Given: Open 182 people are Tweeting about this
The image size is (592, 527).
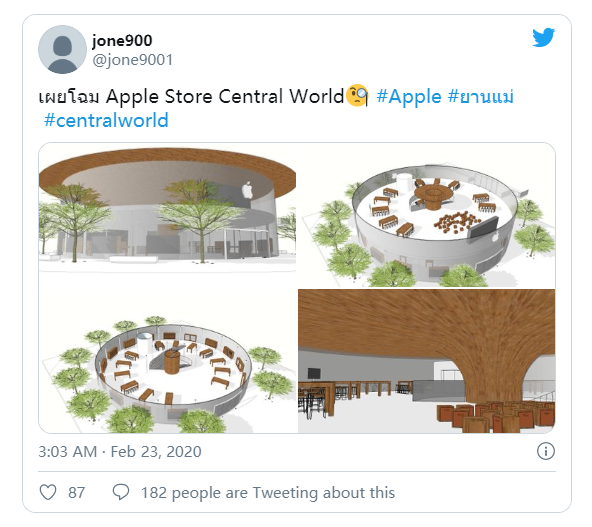Looking at the screenshot, I should (268, 493).
